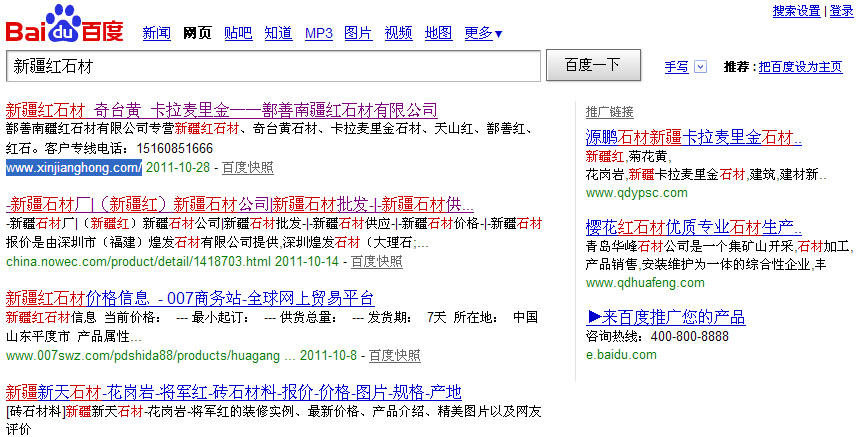Open 百度快照 for the china.nowec.com result
The height and width of the screenshot is (437, 858).
377,261
